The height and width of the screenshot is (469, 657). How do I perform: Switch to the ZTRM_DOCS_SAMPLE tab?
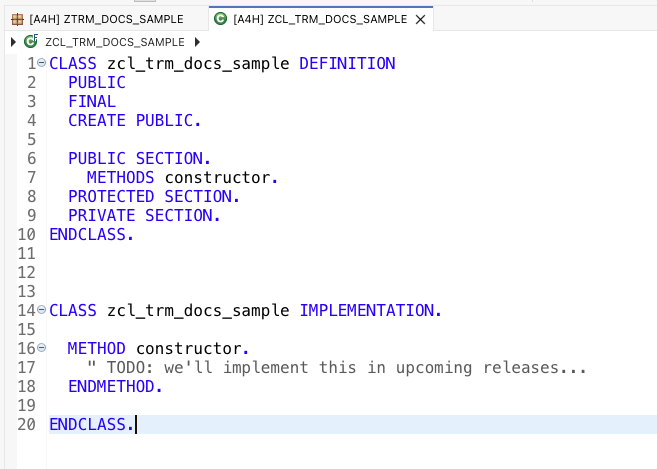106,19
